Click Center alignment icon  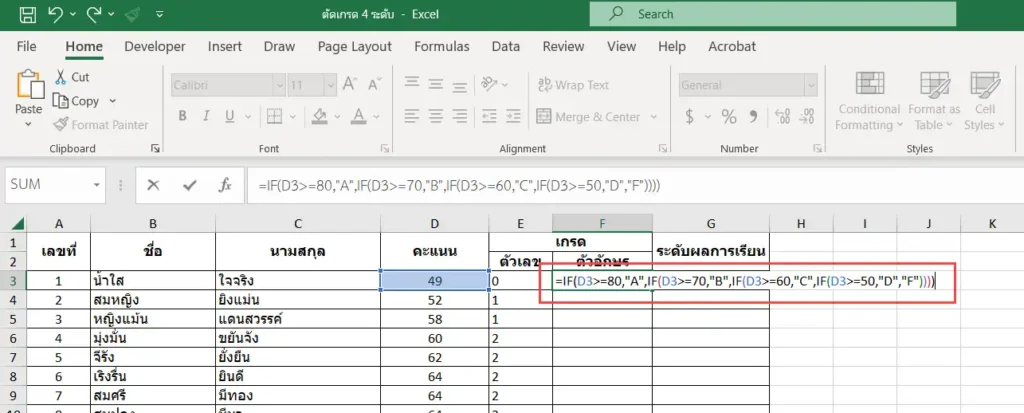point(436,116)
